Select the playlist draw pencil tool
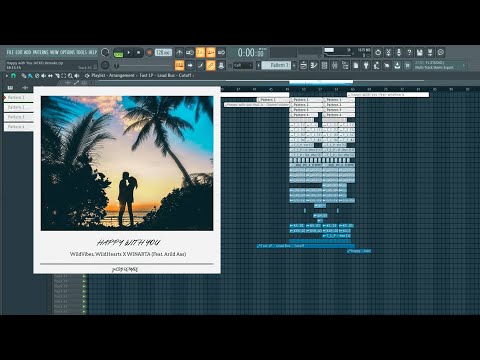Viewport: 480px width, 360px height. coord(24,76)
